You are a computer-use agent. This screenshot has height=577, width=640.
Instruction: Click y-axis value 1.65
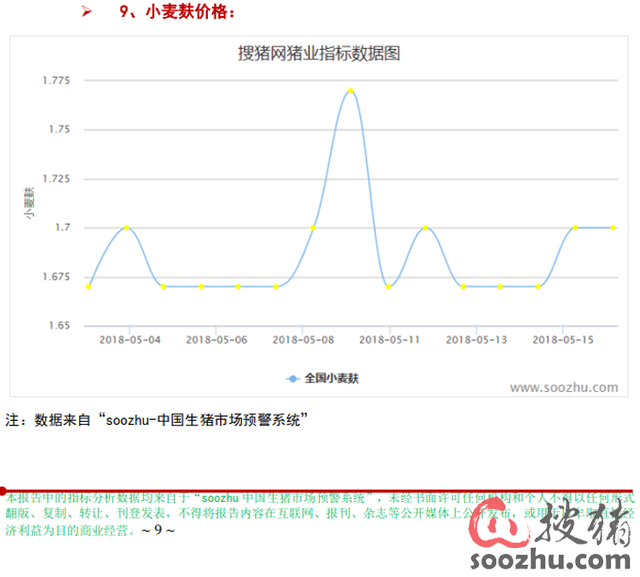pos(59,326)
